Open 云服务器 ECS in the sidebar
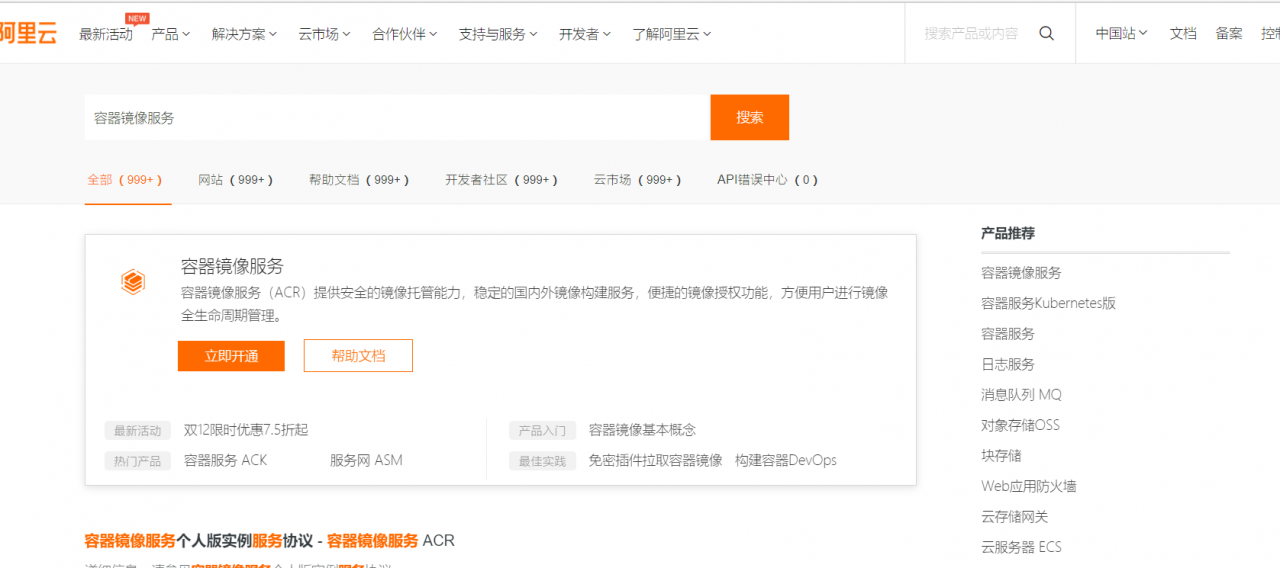The height and width of the screenshot is (568, 1280). pyautogui.click(x=1021, y=547)
